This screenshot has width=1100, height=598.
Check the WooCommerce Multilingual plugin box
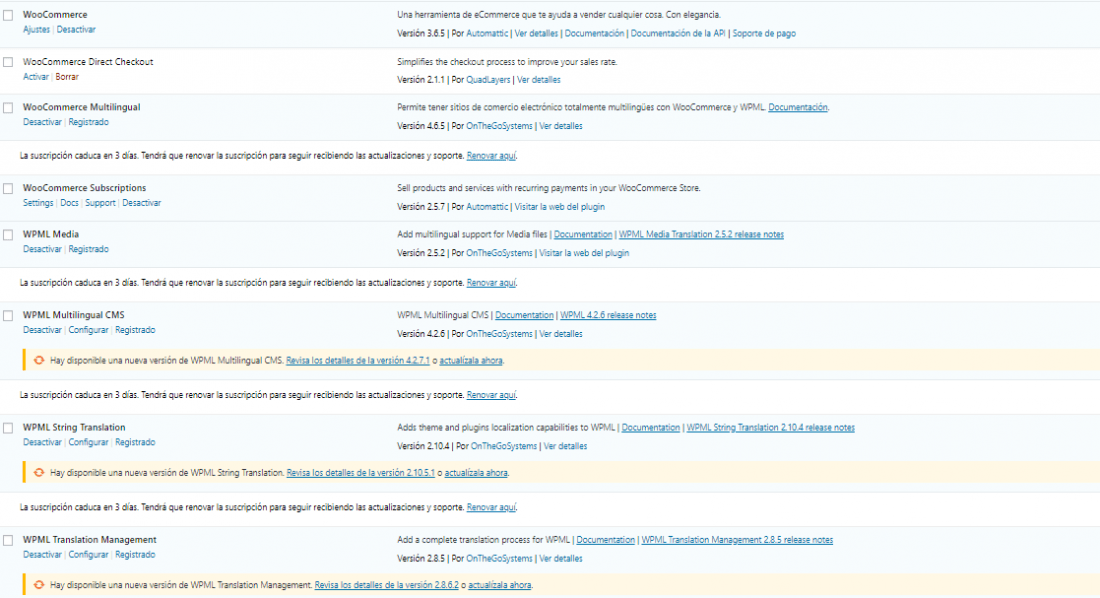point(8,108)
